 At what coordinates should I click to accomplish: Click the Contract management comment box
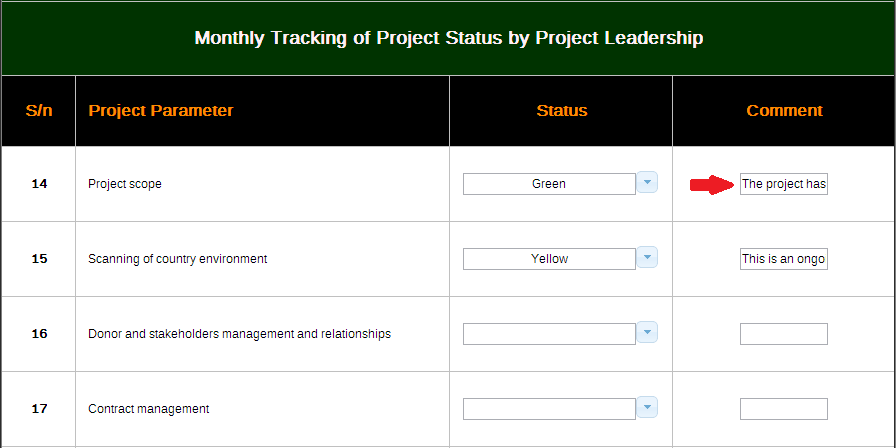point(784,409)
